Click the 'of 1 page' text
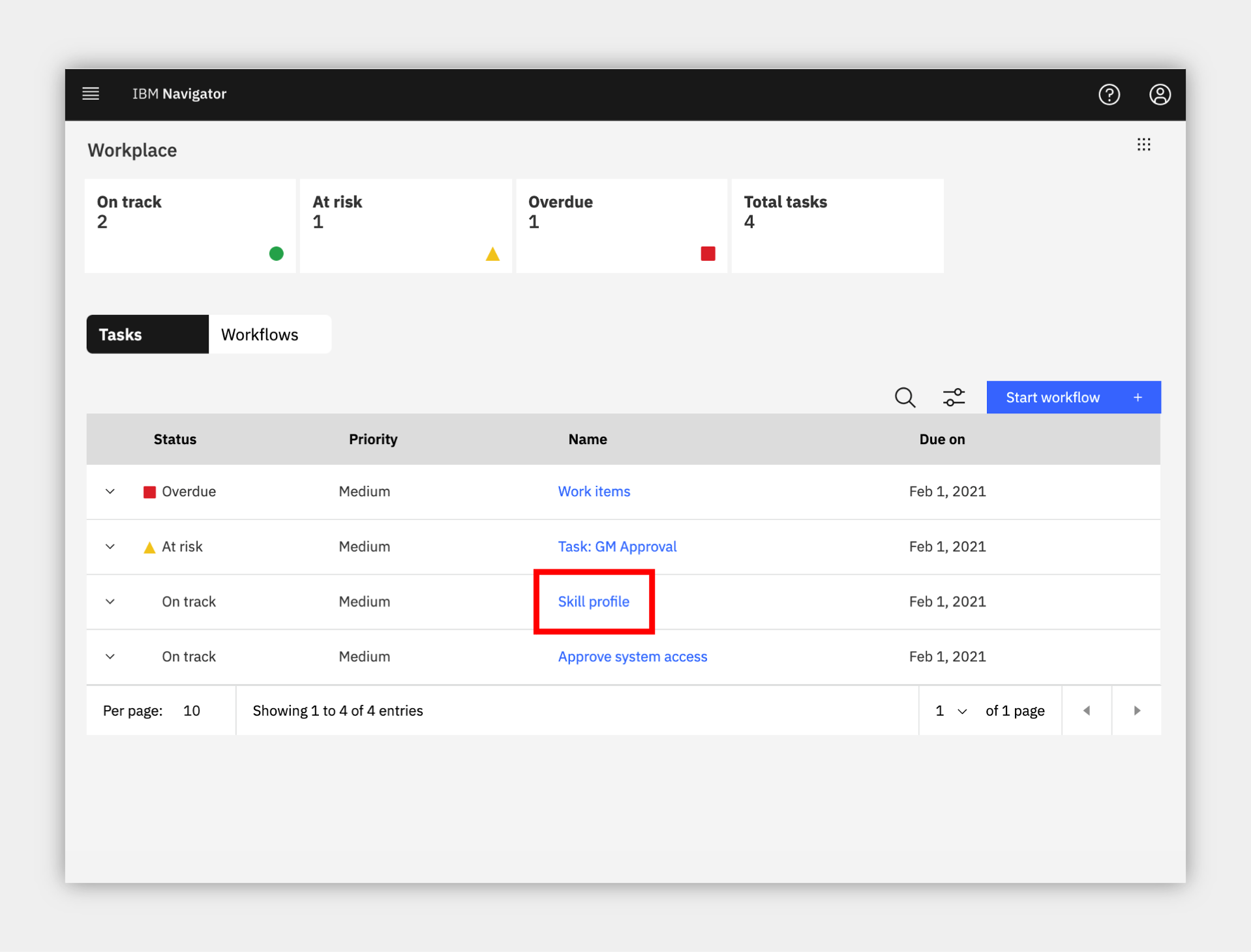 (x=1015, y=711)
